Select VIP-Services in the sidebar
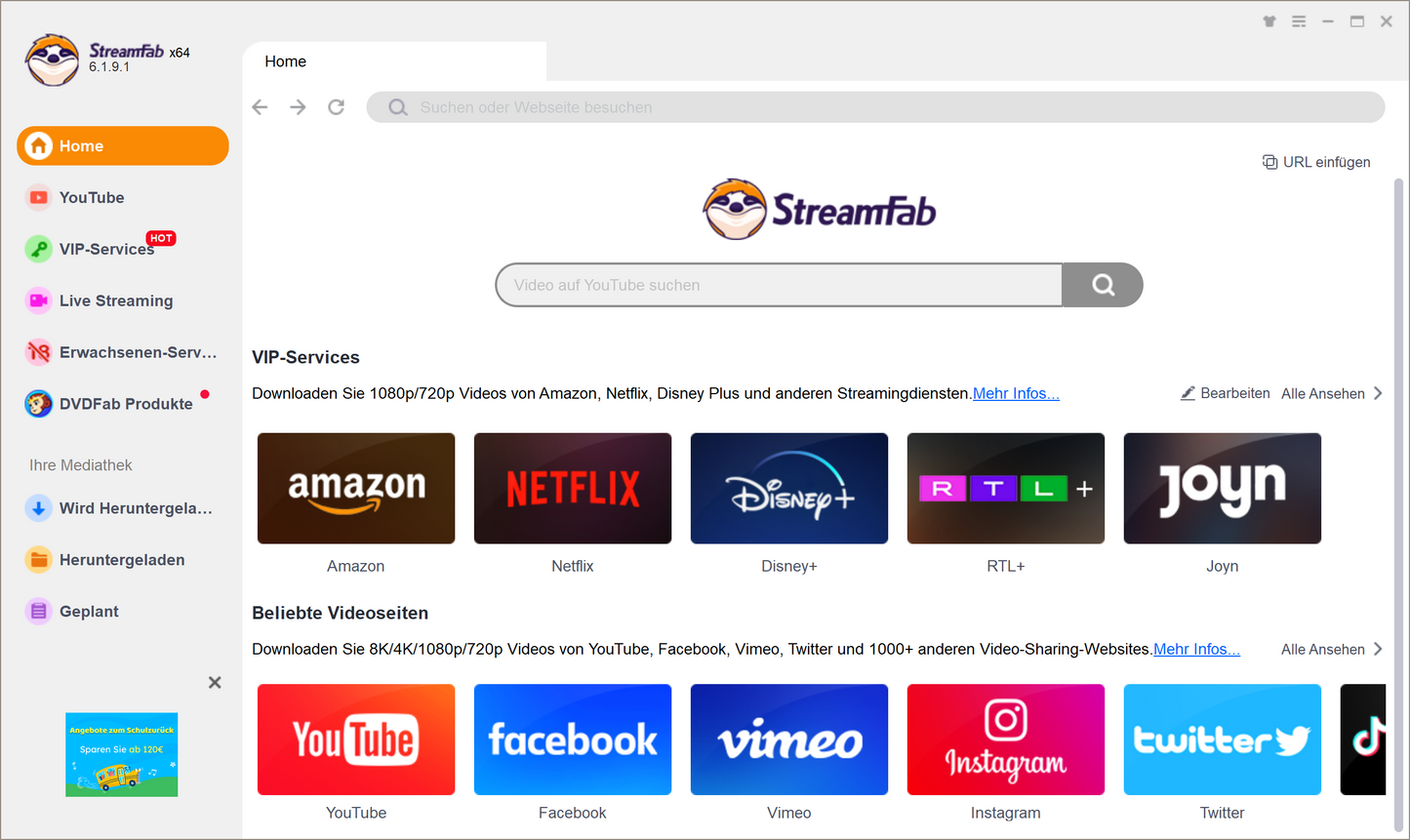 [x=105, y=250]
